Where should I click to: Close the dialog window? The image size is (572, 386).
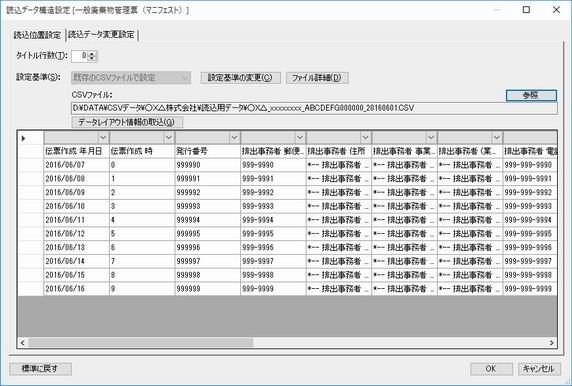(x=556, y=10)
